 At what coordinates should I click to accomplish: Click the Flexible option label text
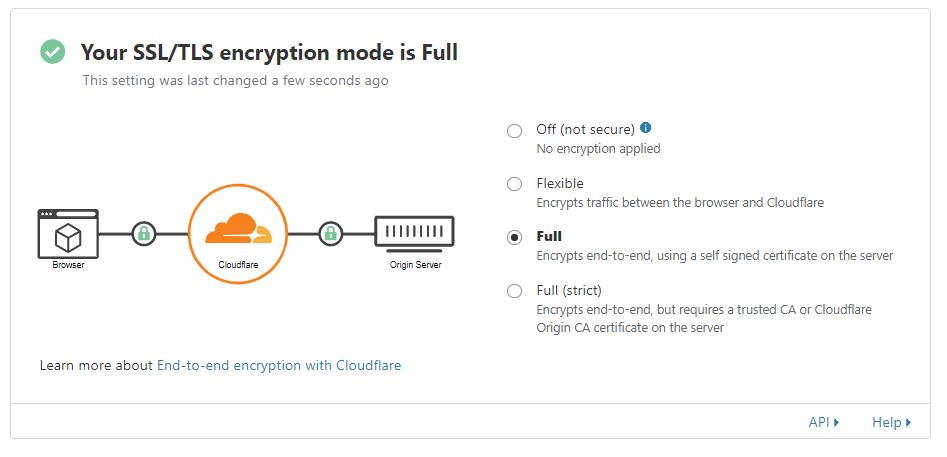point(560,183)
